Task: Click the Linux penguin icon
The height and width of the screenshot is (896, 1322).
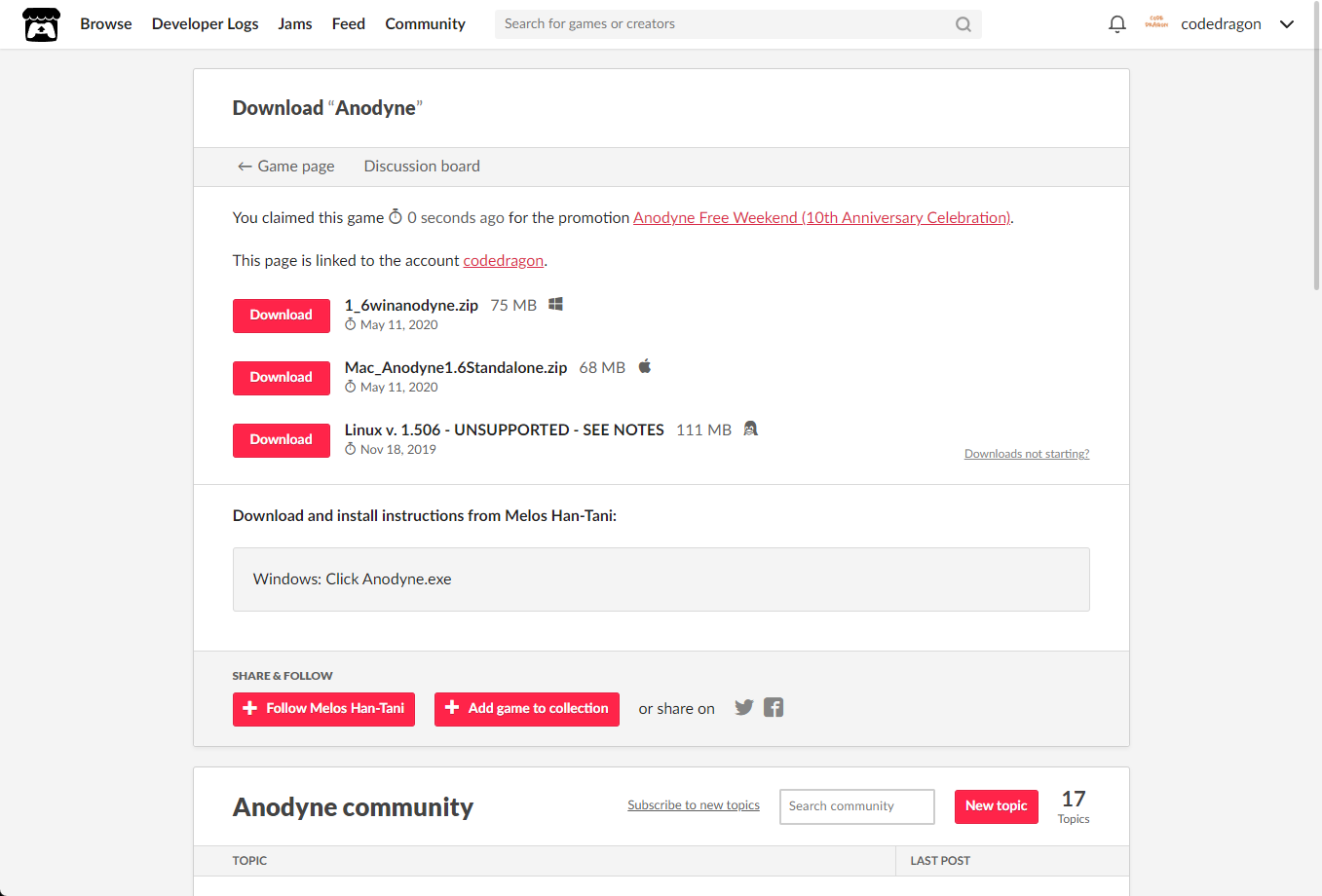Action: pos(750,429)
